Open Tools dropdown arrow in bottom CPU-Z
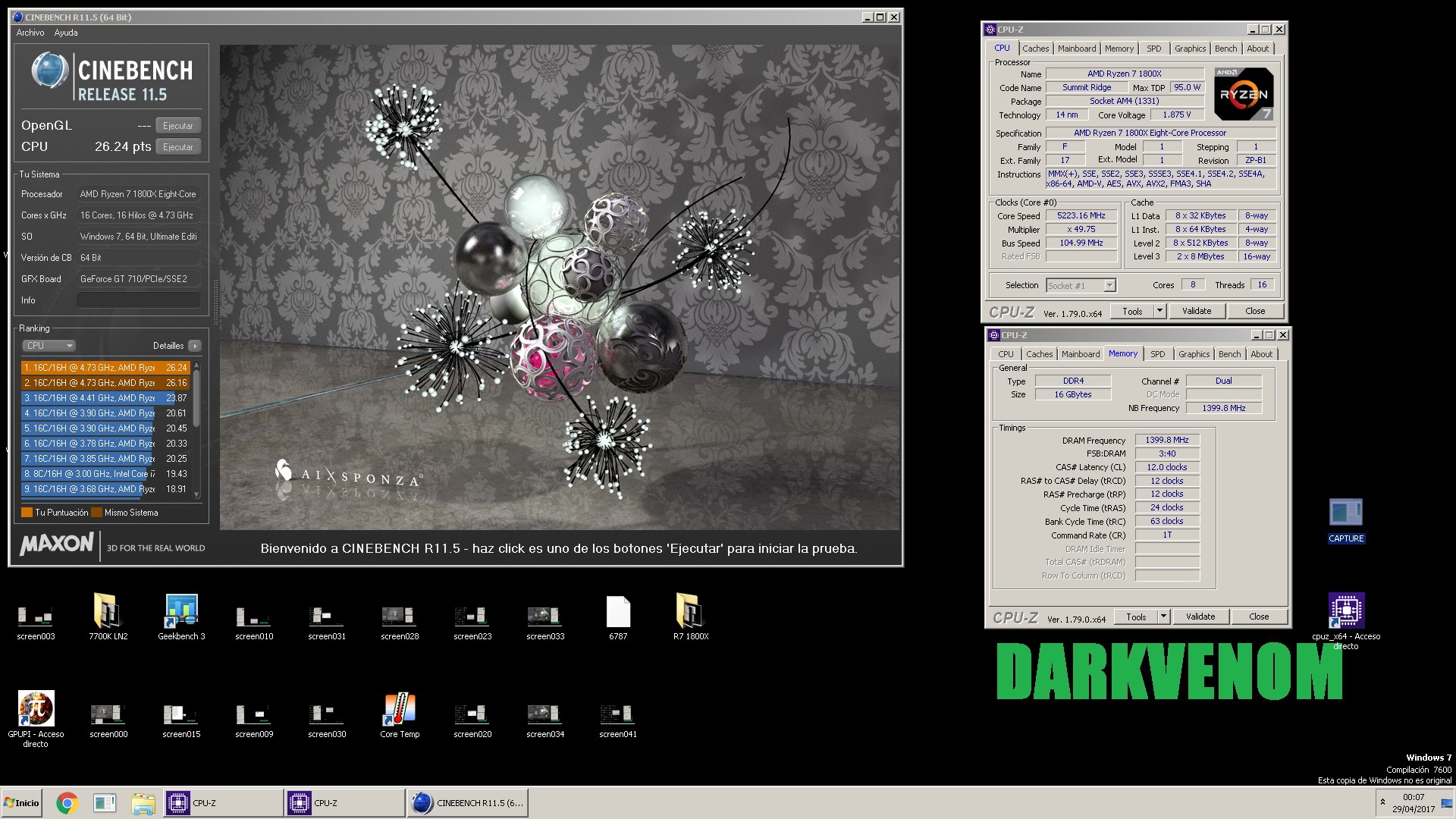 point(1163,617)
